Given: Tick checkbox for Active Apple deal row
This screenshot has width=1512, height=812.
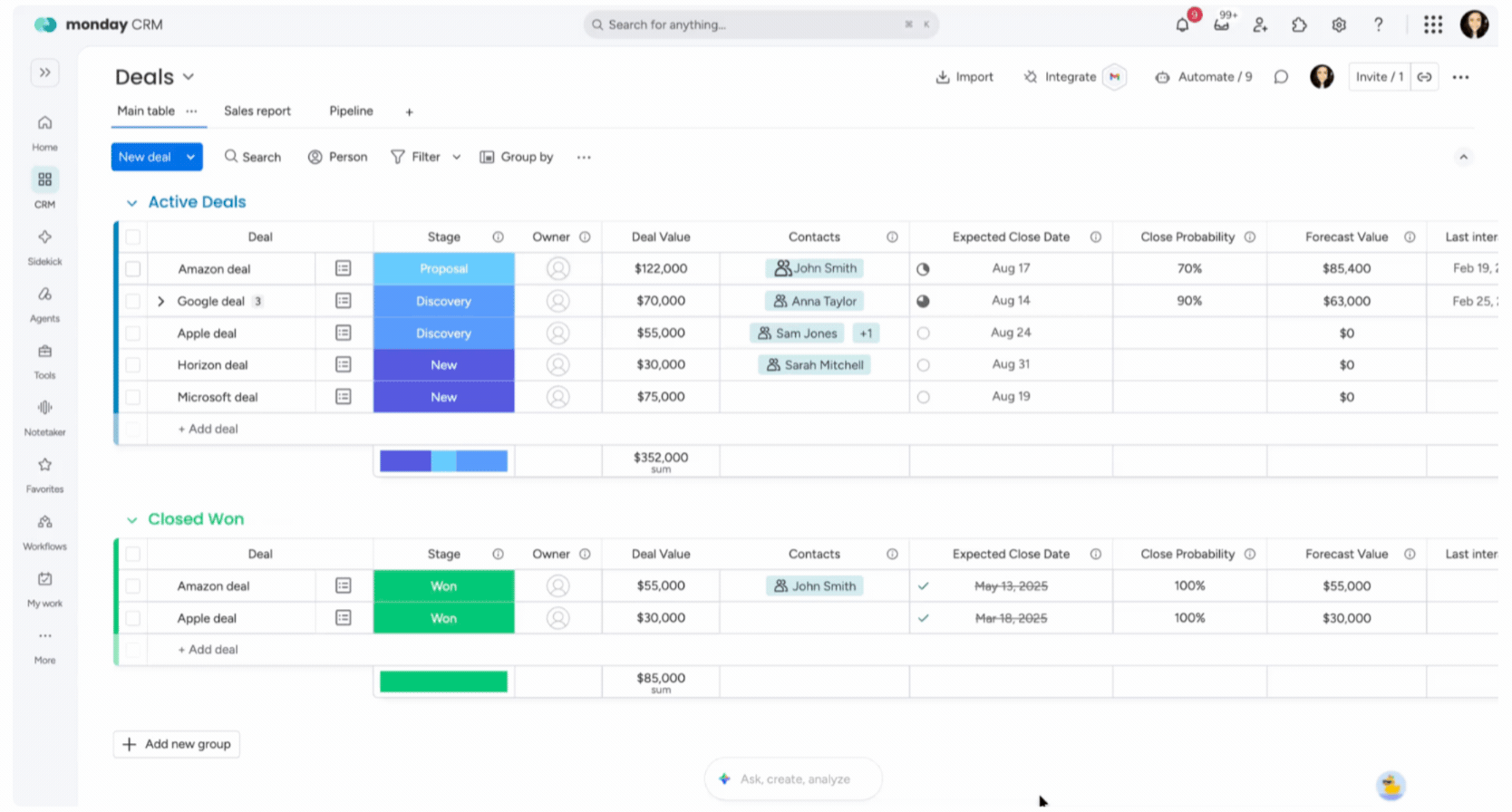Looking at the screenshot, I should tap(133, 333).
